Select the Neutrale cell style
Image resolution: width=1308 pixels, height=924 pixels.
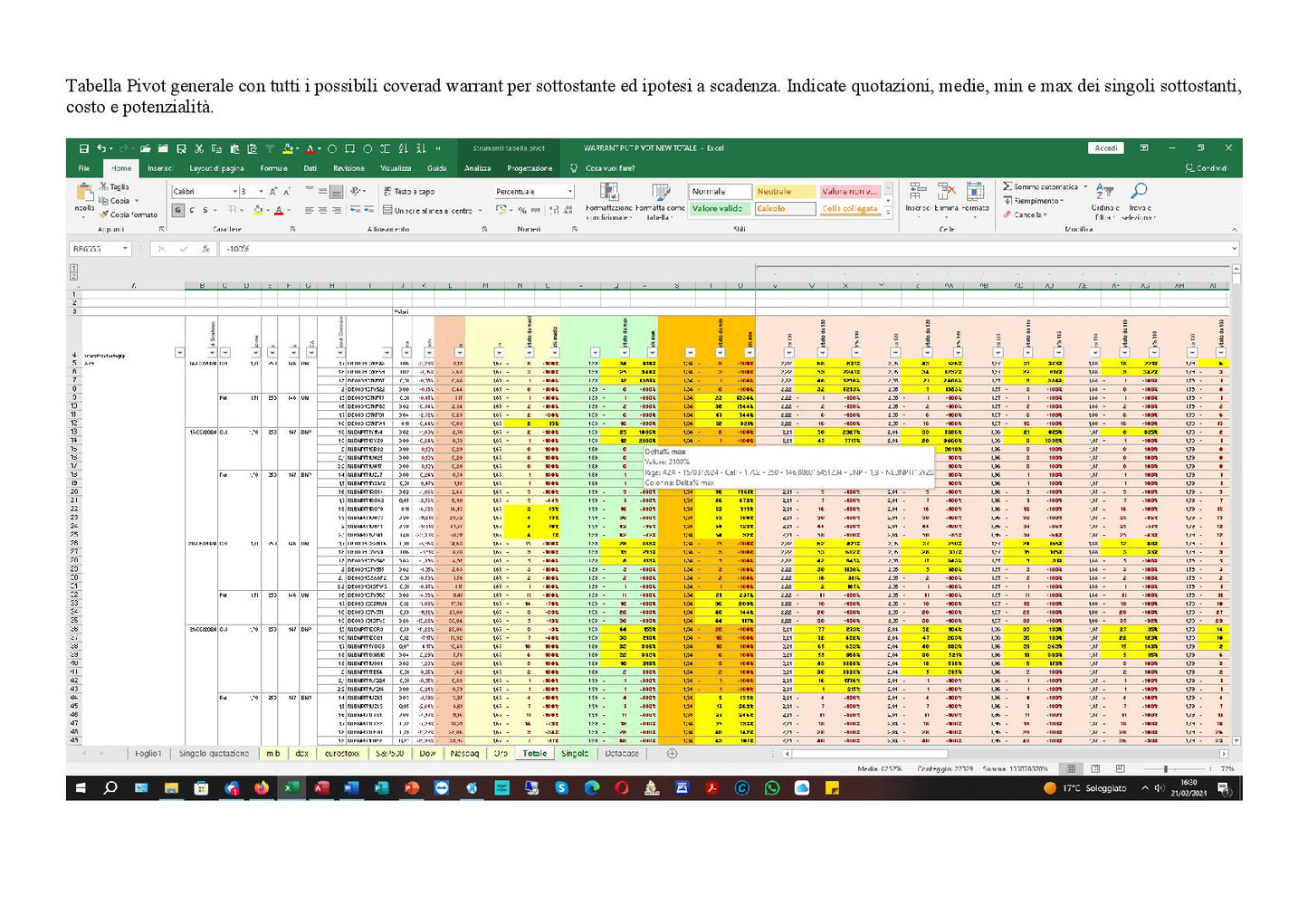pos(784,191)
